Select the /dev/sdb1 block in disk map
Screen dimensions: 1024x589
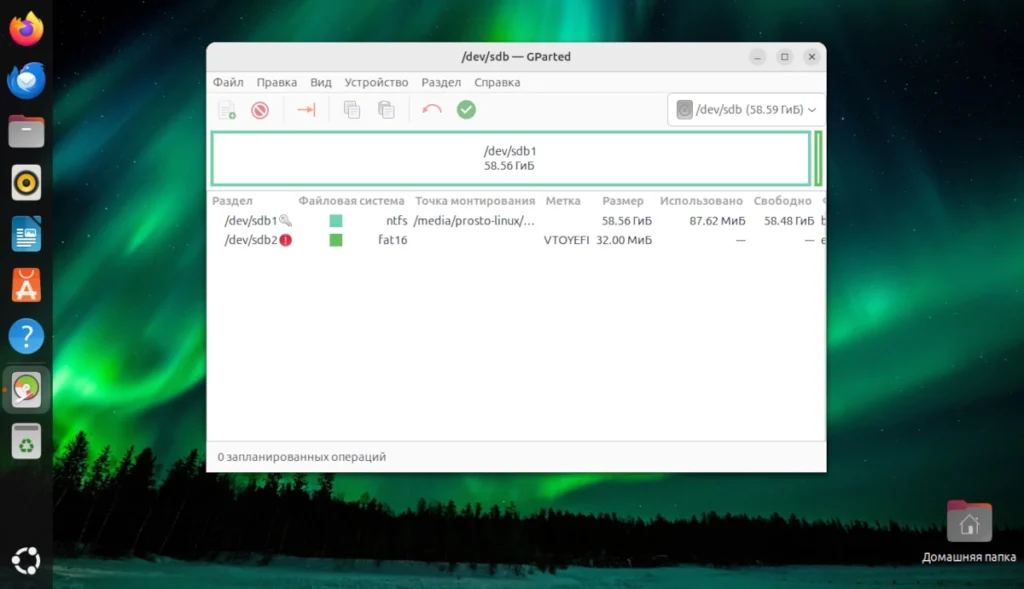tap(510, 159)
